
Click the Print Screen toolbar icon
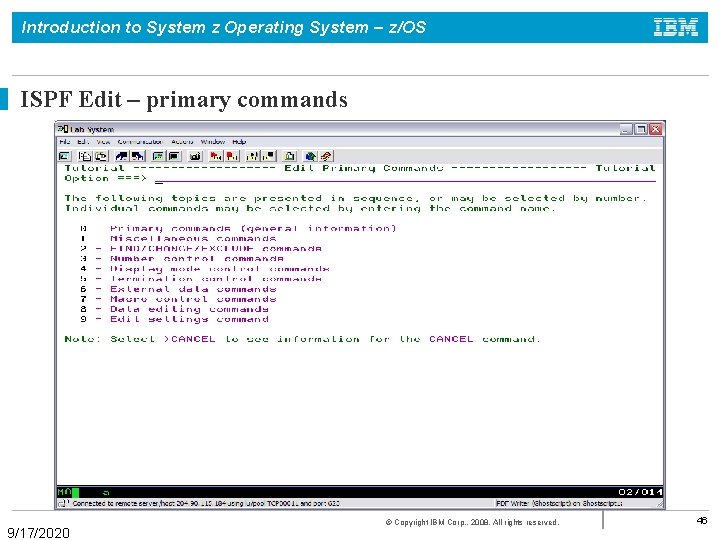65,156
